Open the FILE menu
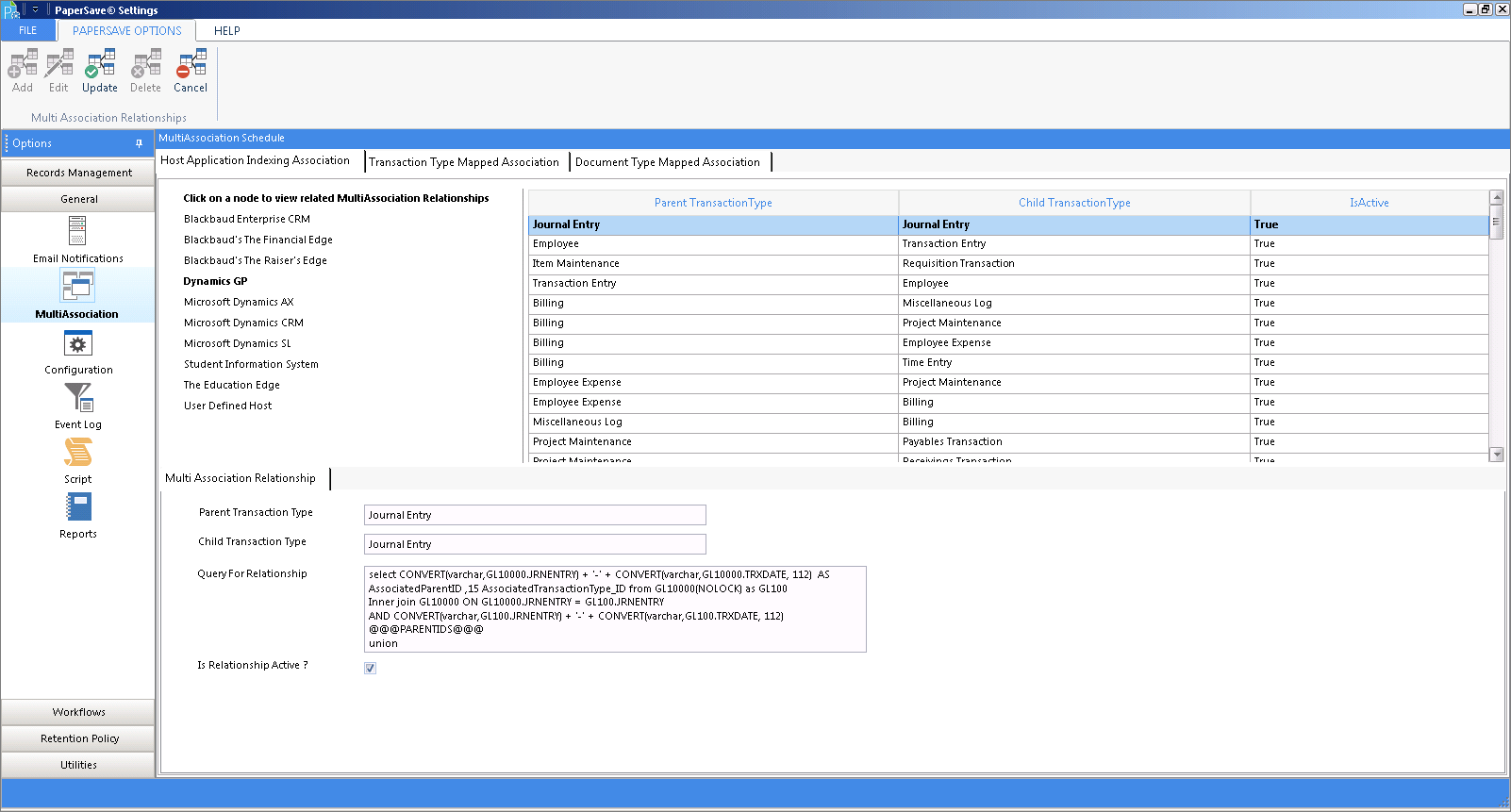1511x812 pixels. coord(28,31)
